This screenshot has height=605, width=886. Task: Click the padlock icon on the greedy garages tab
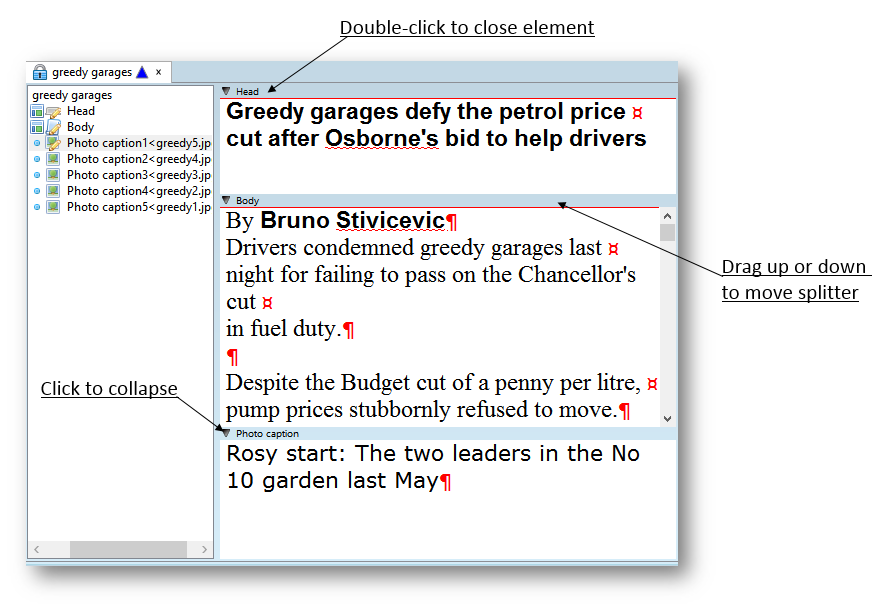[40, 72]
